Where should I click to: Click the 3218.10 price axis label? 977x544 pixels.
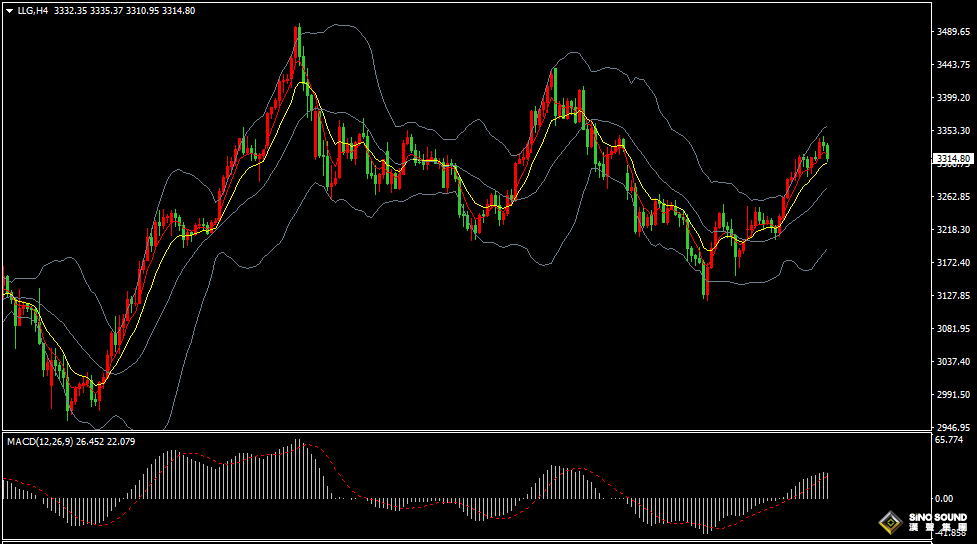(952, 230)
